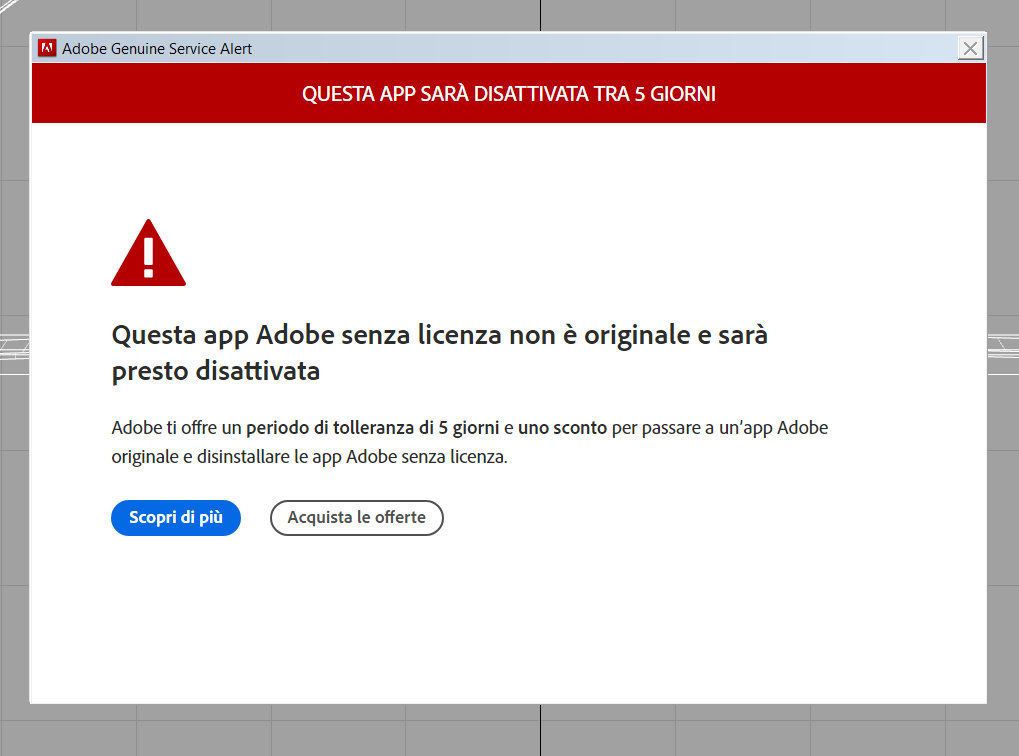Open Acquista le offerte
The image size is (1019, 756).
[357, 517]
